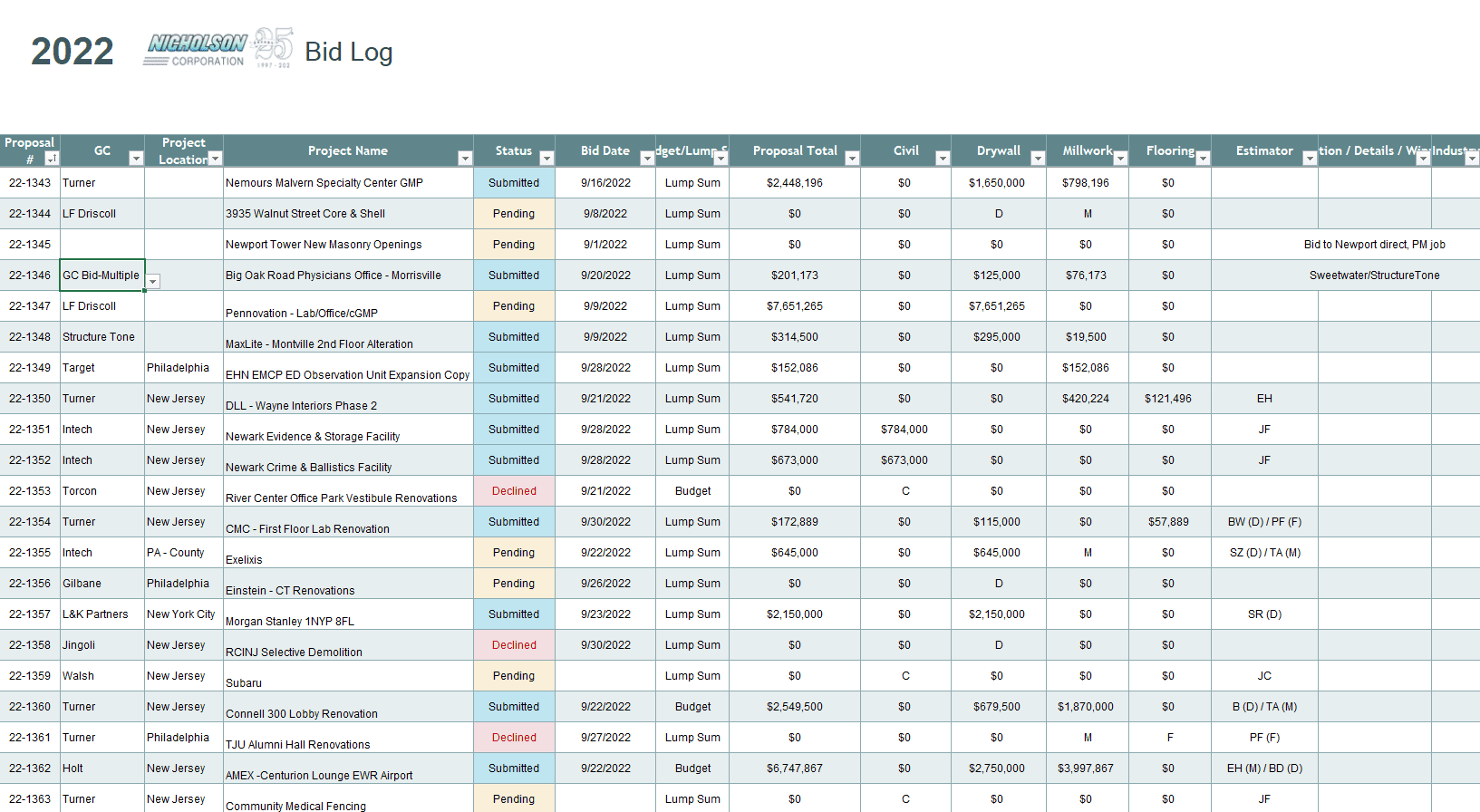Select Newport Tower New Masonry Openings cell
The width and height of the screenshot is (1480, 812).
tap(348, 245)
